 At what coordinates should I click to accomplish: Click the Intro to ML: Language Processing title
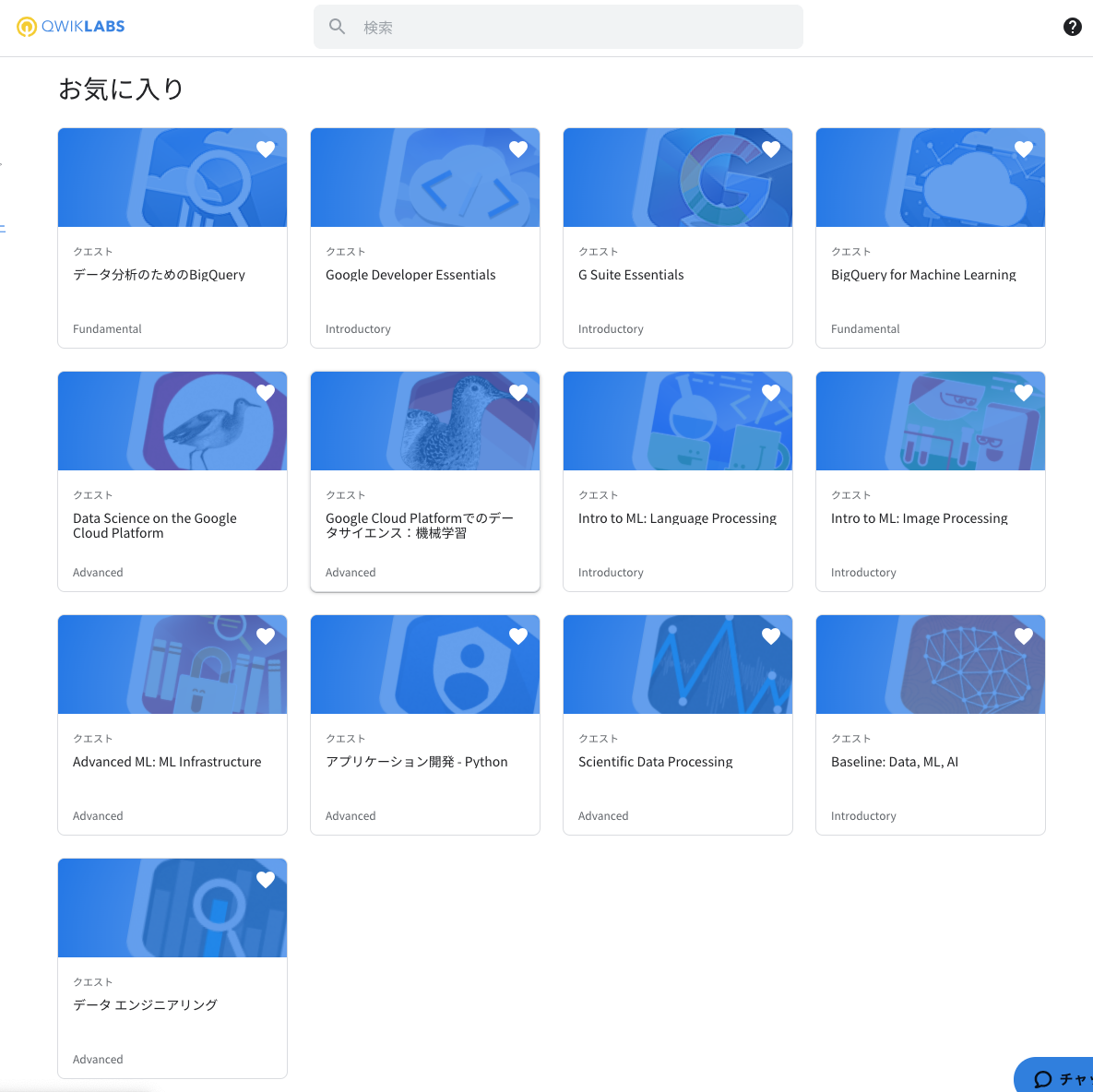tap(677, 517)
